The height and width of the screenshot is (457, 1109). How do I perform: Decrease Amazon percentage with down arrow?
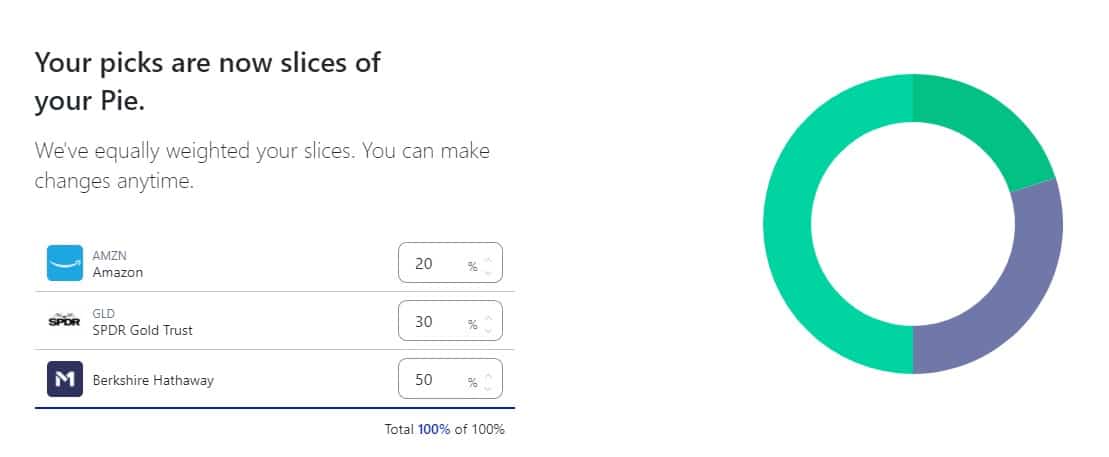coord(488,272)
